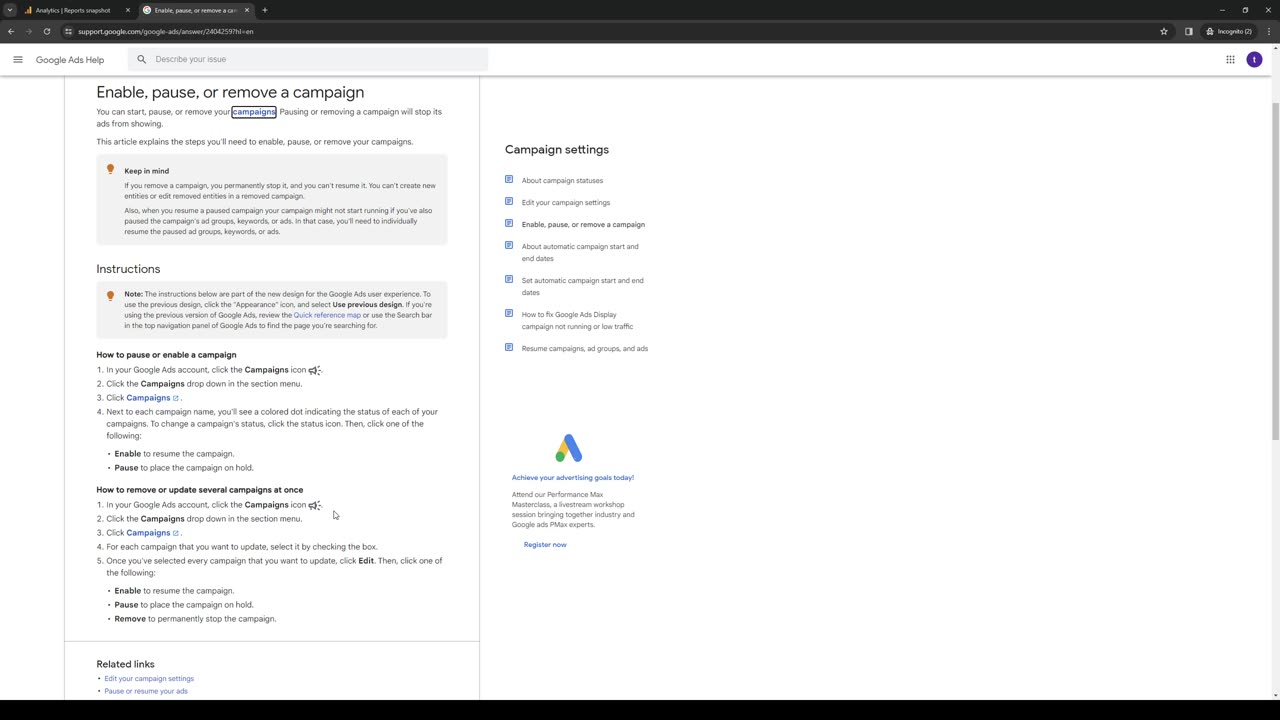
Task: Click the Instructions heading
Action: (x=128, y=269)
